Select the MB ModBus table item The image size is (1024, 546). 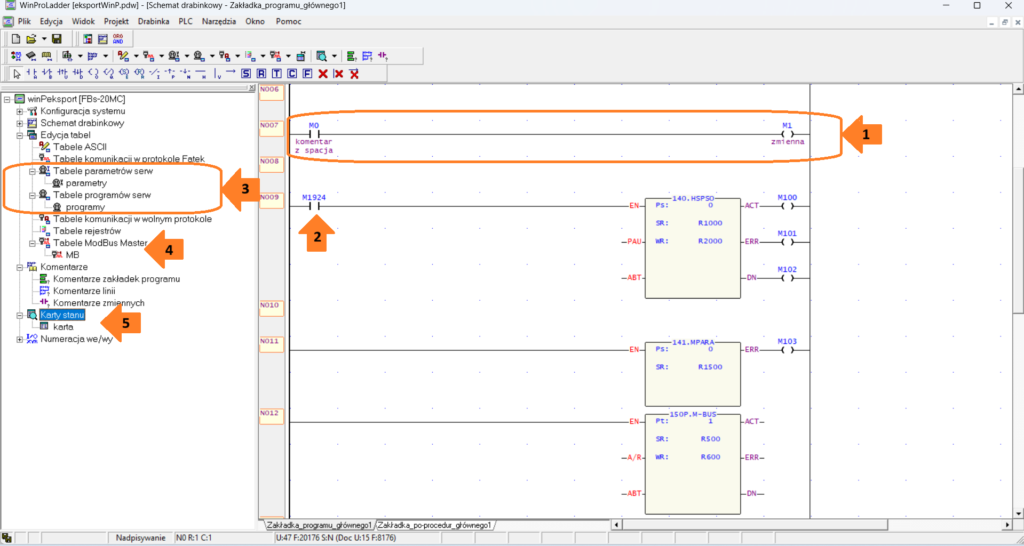(x=72, y=255)
